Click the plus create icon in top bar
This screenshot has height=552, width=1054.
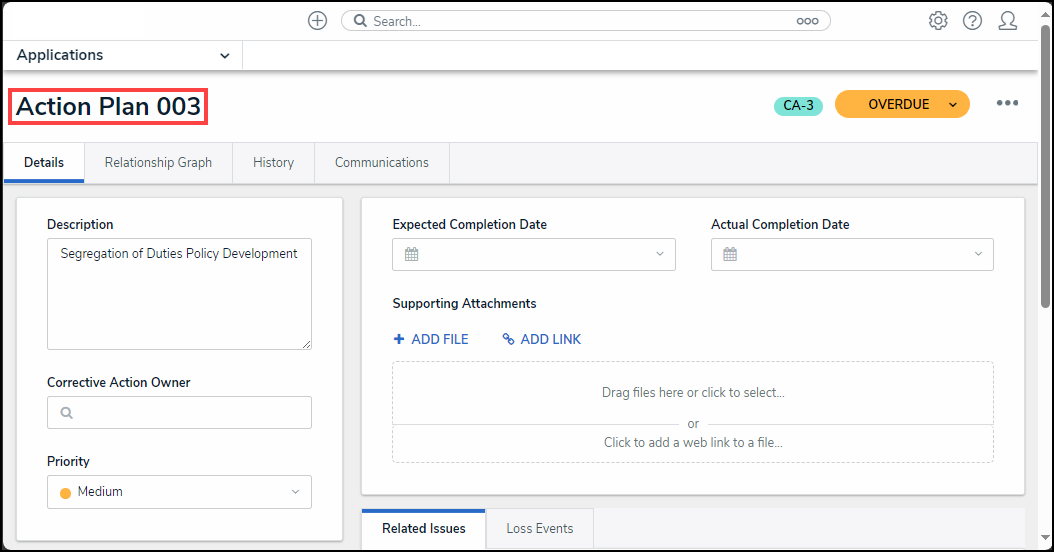317,21
